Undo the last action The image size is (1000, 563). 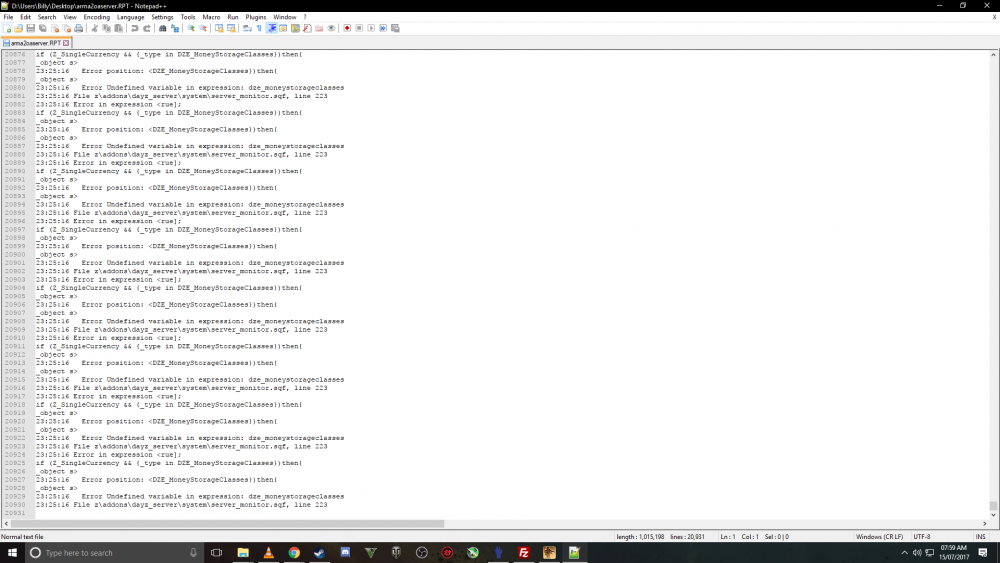135,28
